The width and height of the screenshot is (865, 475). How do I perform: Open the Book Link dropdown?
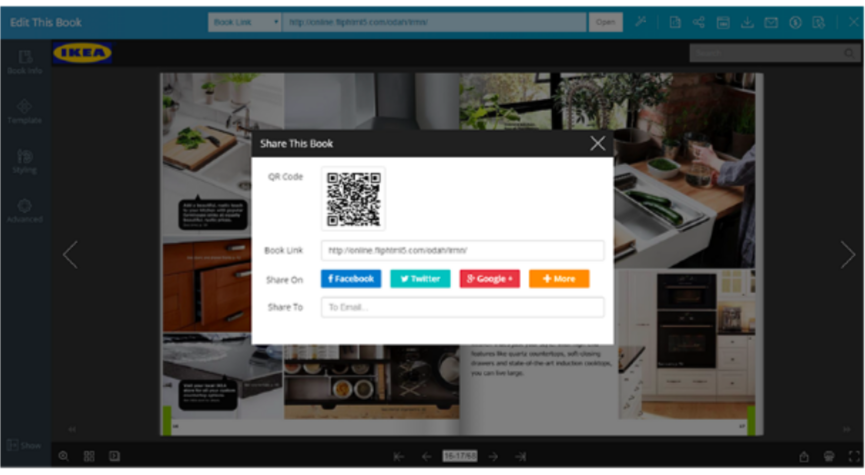245,22
